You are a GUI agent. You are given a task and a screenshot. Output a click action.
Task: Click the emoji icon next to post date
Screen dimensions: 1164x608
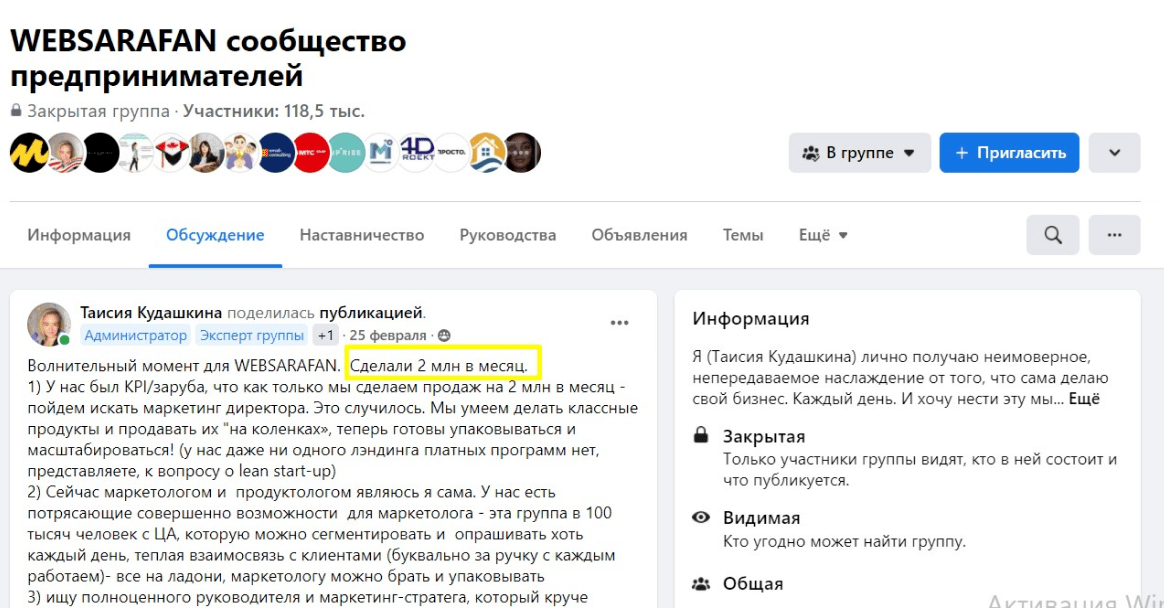(x=445, y=335)
